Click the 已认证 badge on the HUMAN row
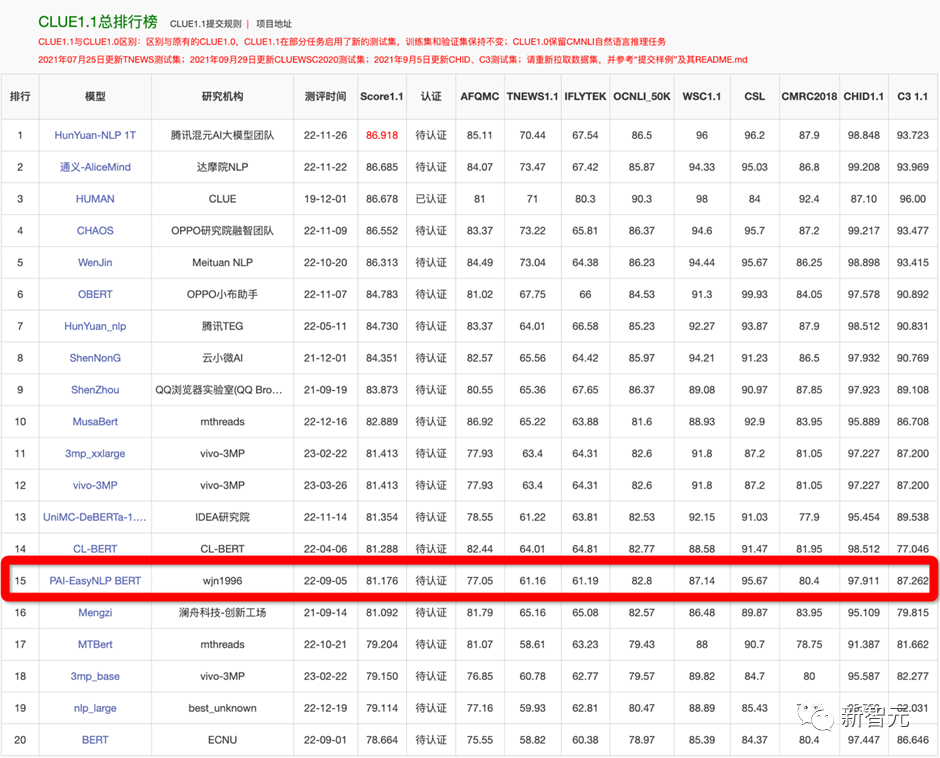 pyautogui.click(x=429, y=199)
